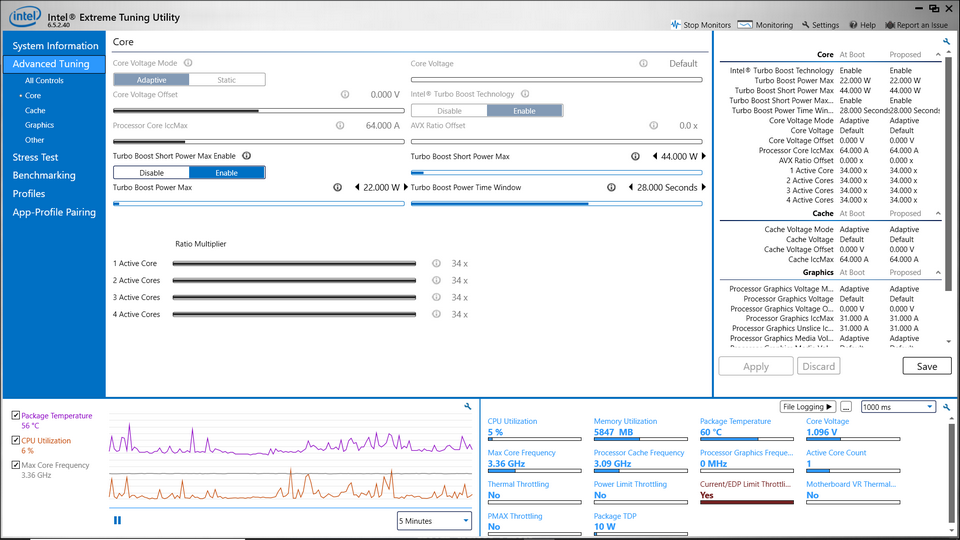The height and width of the screenshot is (540, 960).
Task: Open the 1000 ms interval dropdown
Action: pos(898,407)
